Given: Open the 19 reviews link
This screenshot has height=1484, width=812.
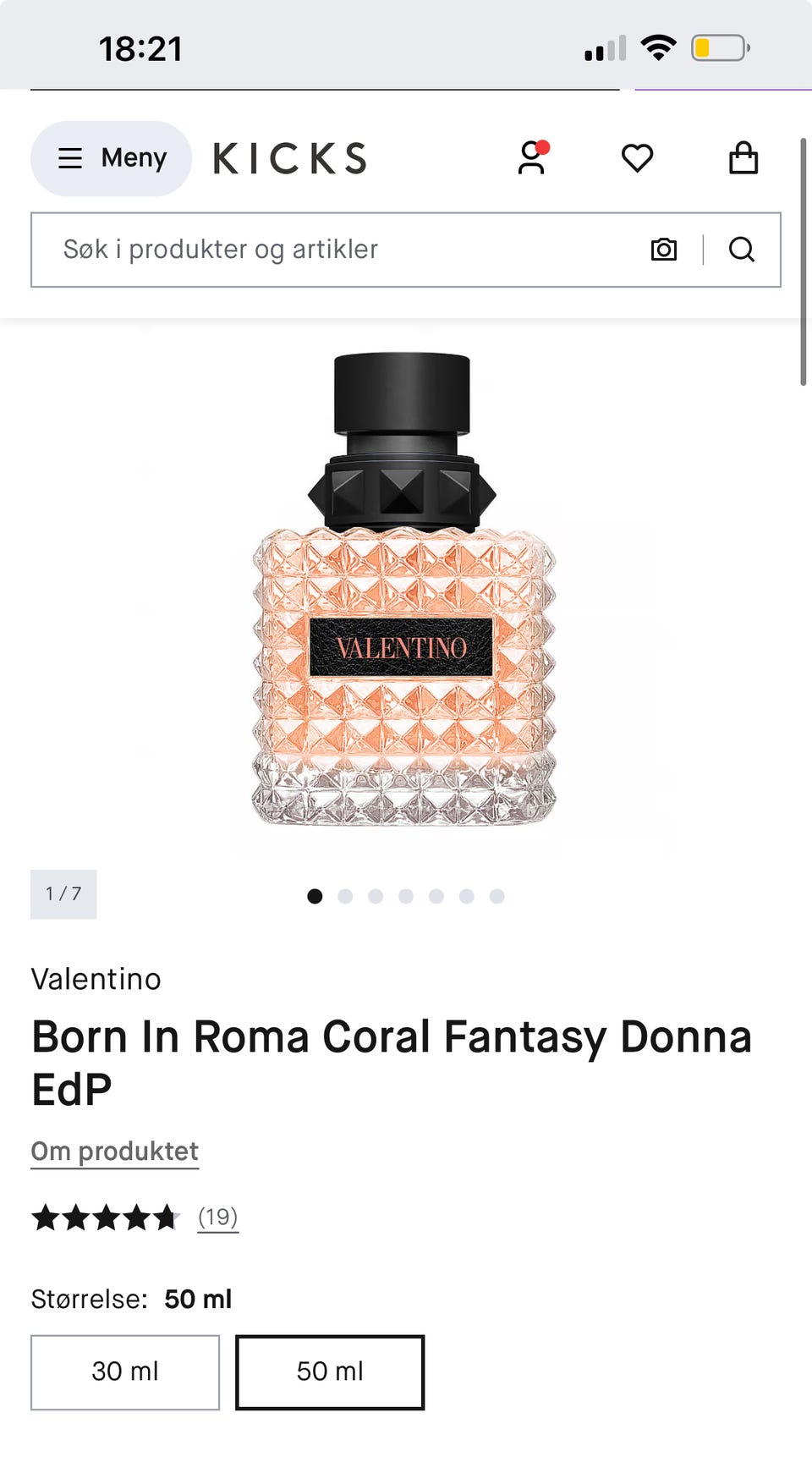Looking at the screenshot, I should pyautogui.click(x=217, y=1217).
